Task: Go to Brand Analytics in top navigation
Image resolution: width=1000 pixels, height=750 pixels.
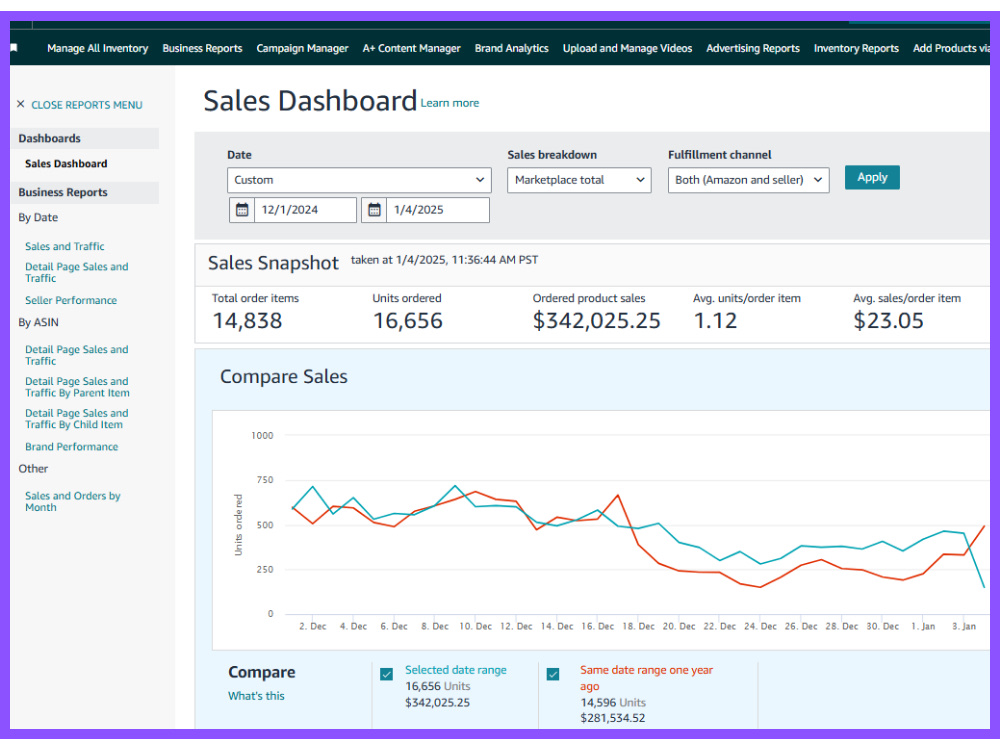Action: point(511,48)
